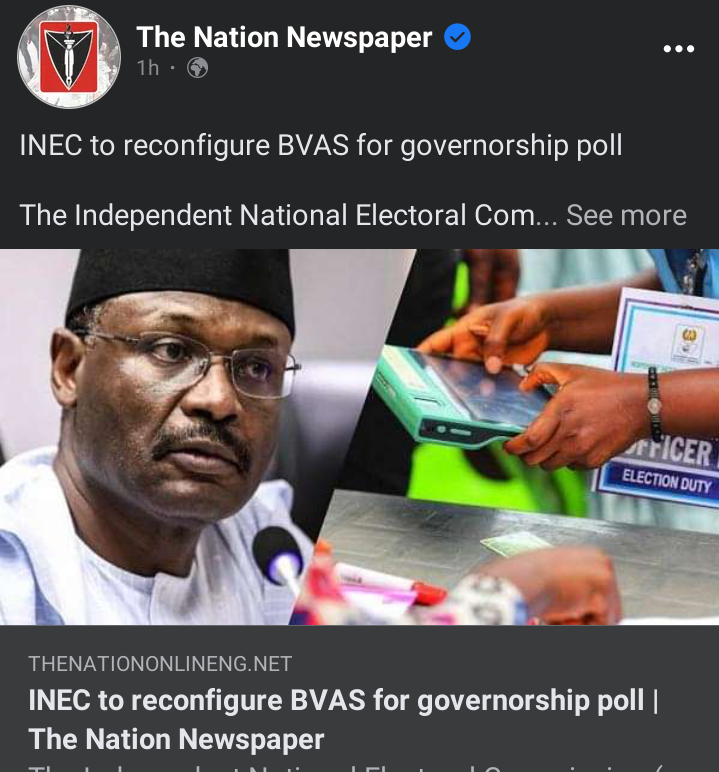Click the "INEC to reconfigure BVAS" post caption
Viewport: 719px width, 772px height.
tap(321, 146)
